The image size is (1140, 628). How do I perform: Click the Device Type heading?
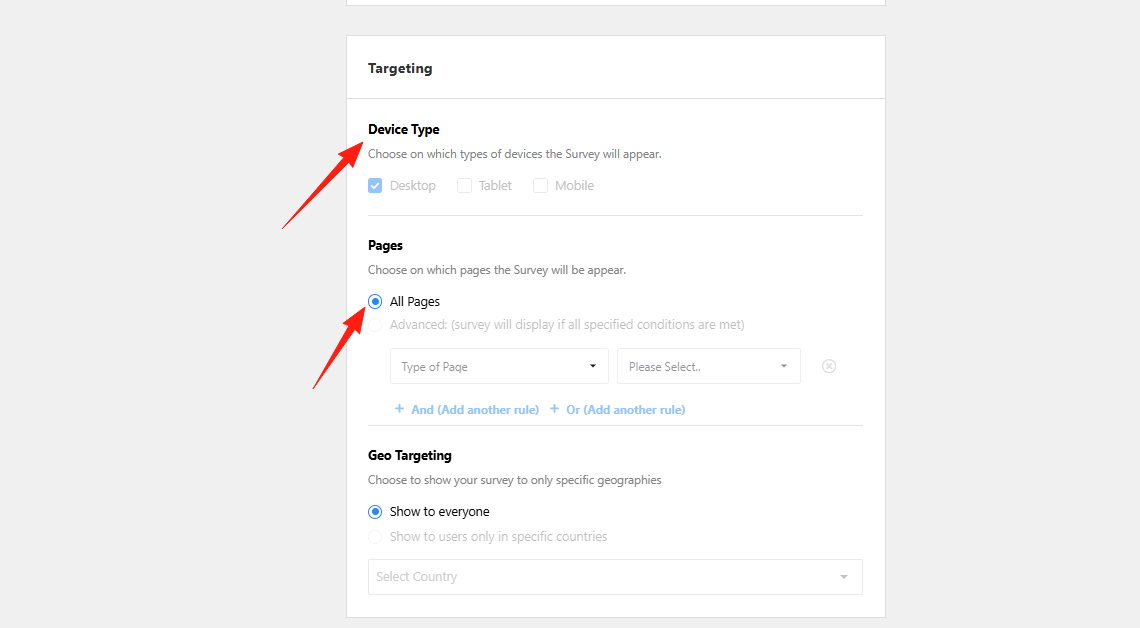404,130
